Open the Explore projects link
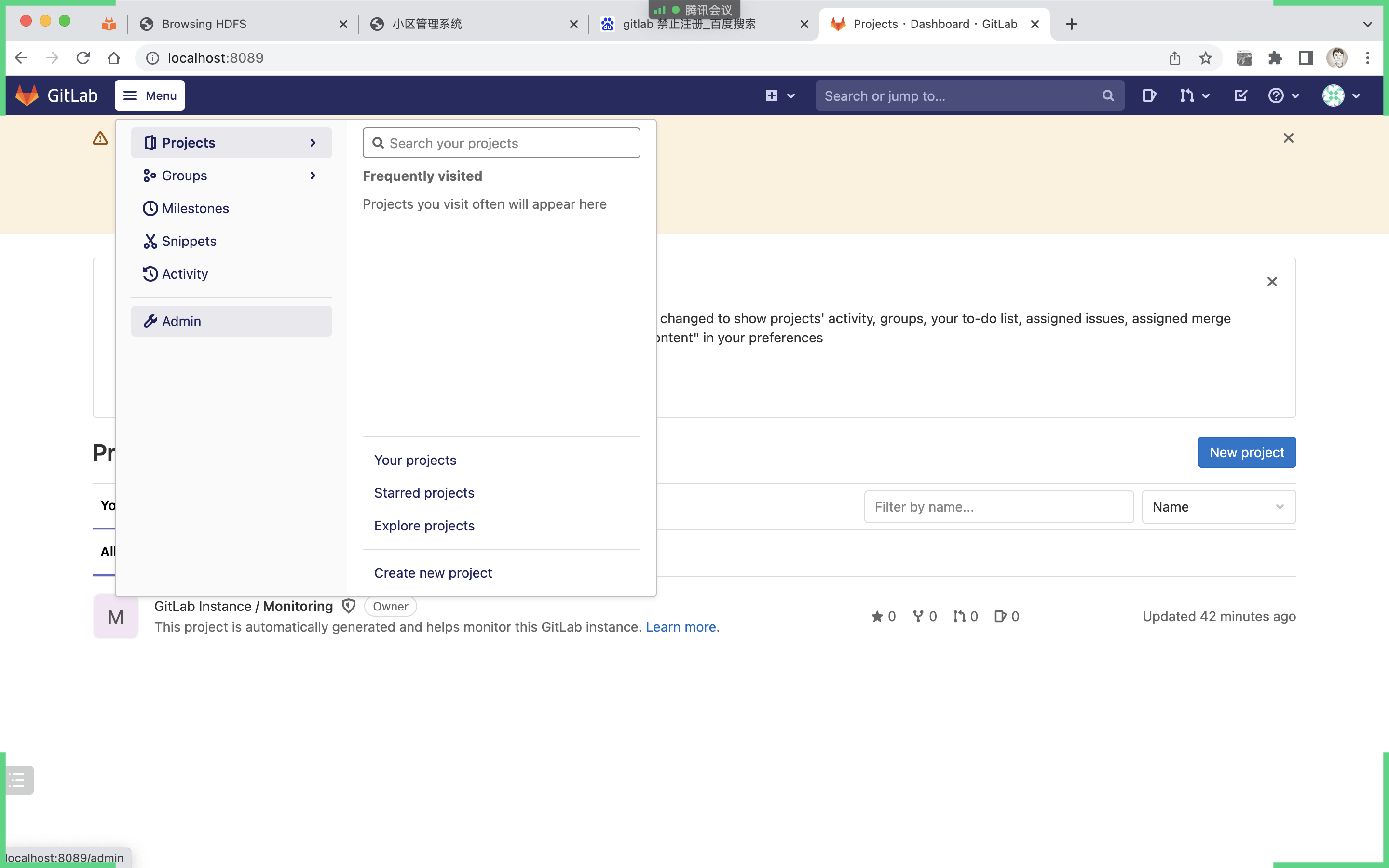 click(x=424, y=525)
